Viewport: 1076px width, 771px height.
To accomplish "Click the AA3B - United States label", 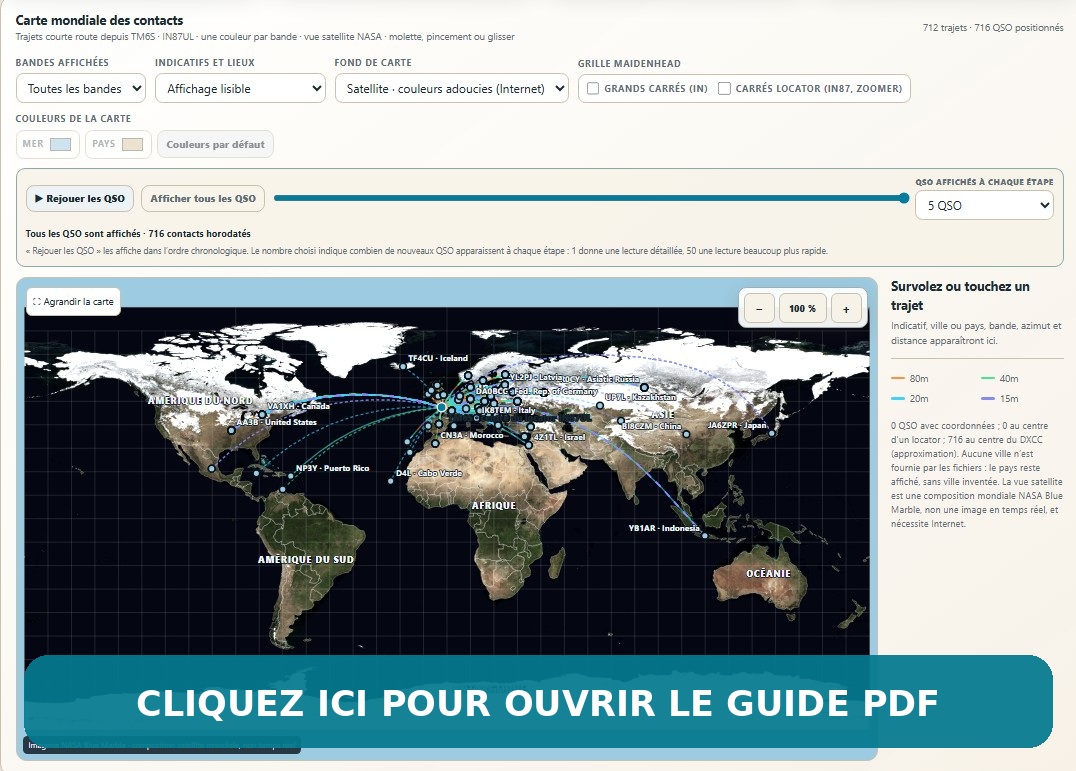I will click(277, 422).
